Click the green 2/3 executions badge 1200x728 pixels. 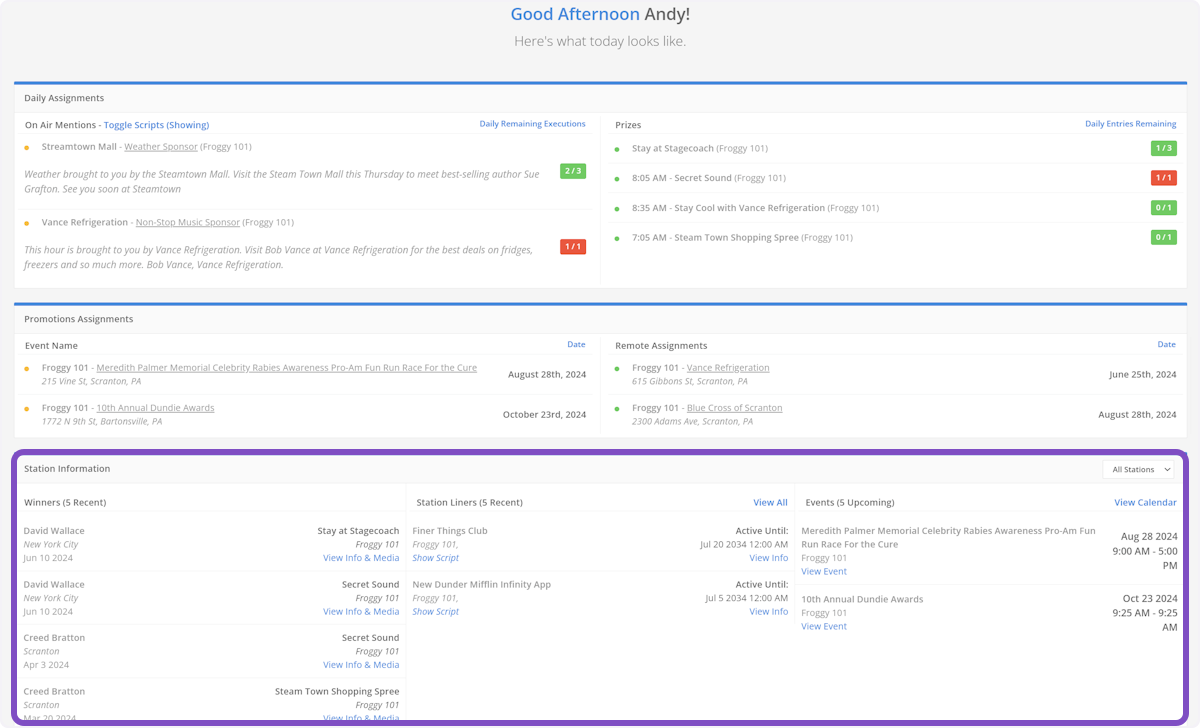(x=572, y=171)
